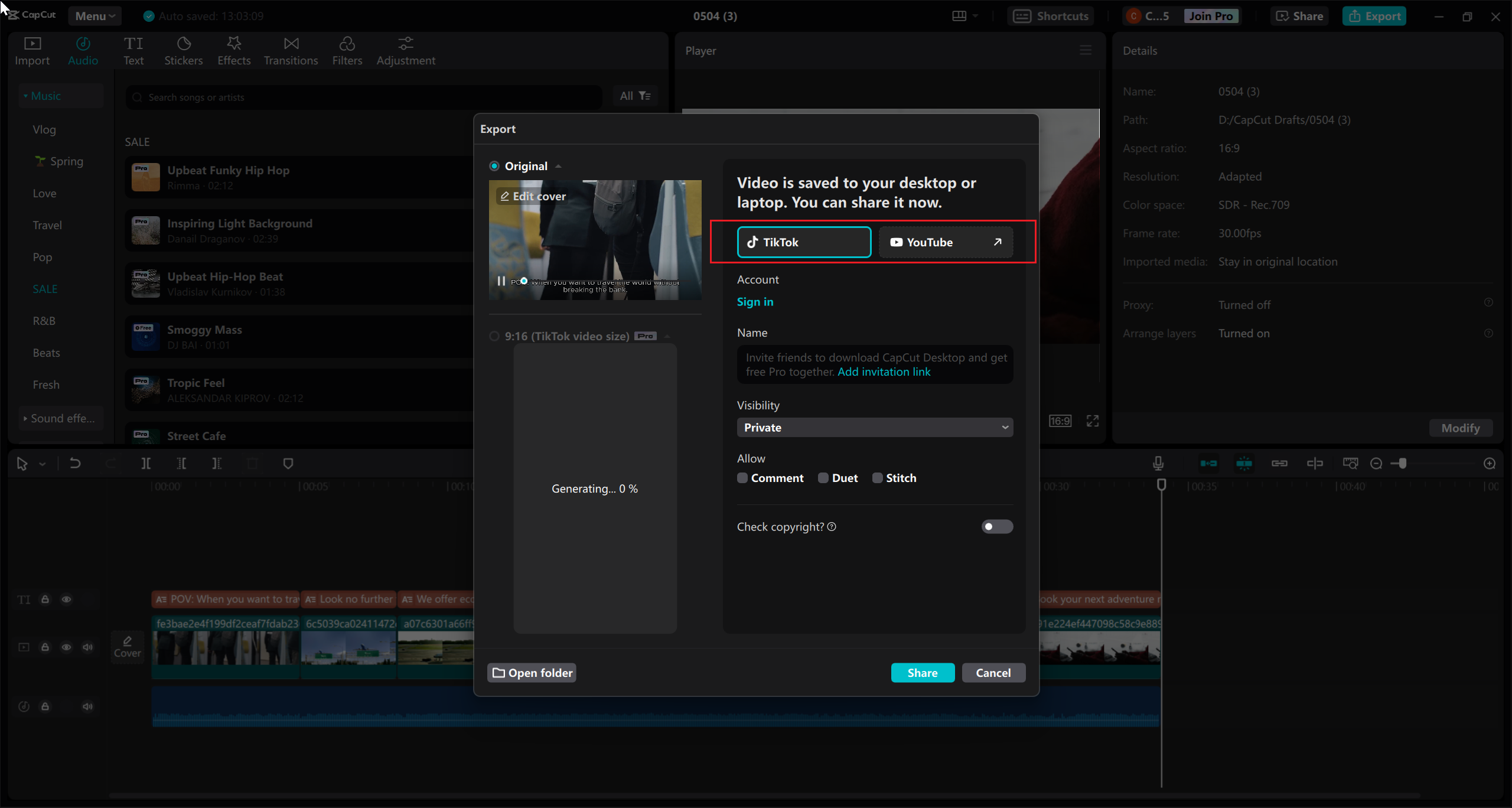The height and width of the screenshot is (808, 1512).
Task: Click the split tool icon in timeline
Action: coord(146,464)
